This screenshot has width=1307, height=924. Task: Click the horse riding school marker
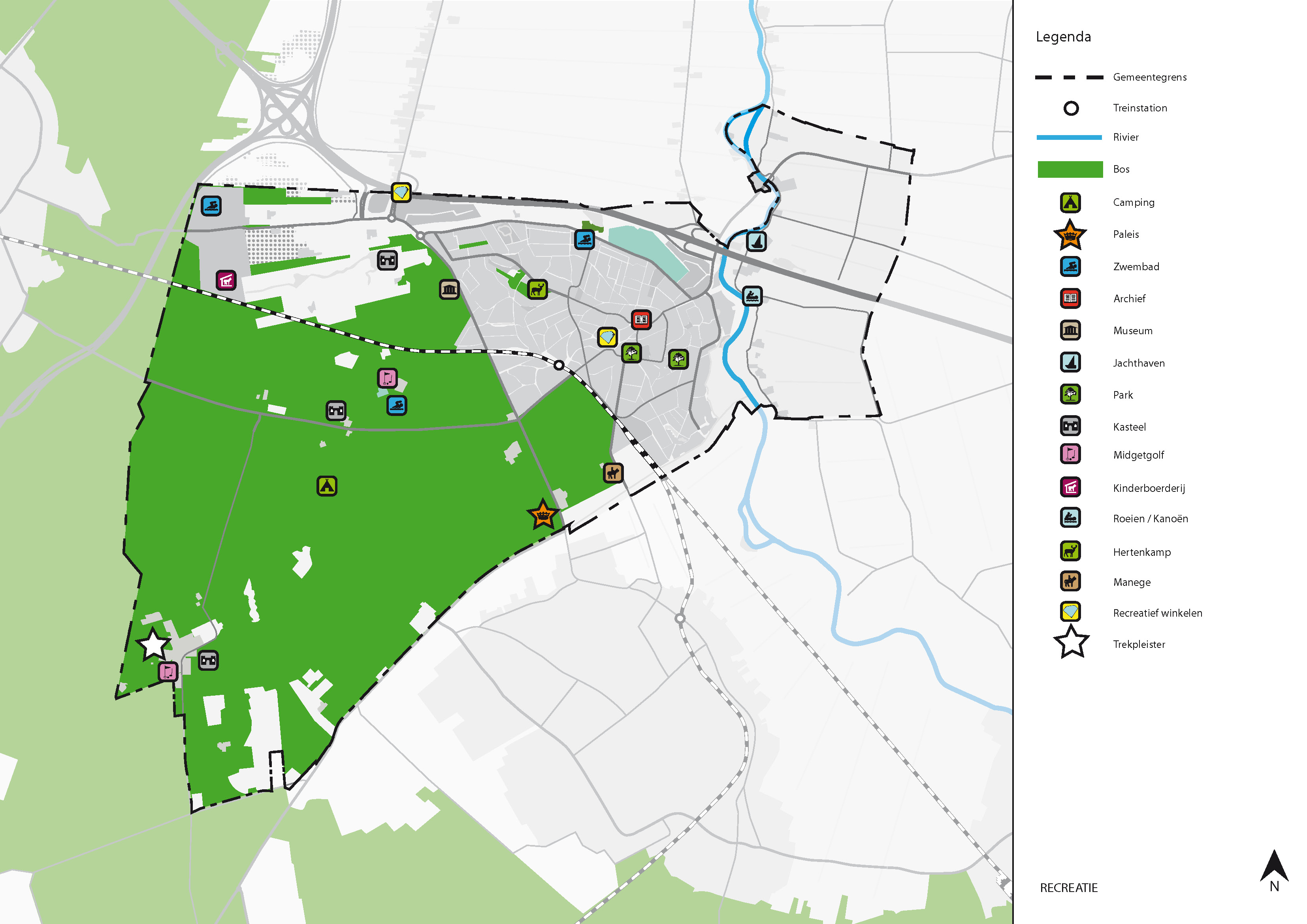coord(612,472)
